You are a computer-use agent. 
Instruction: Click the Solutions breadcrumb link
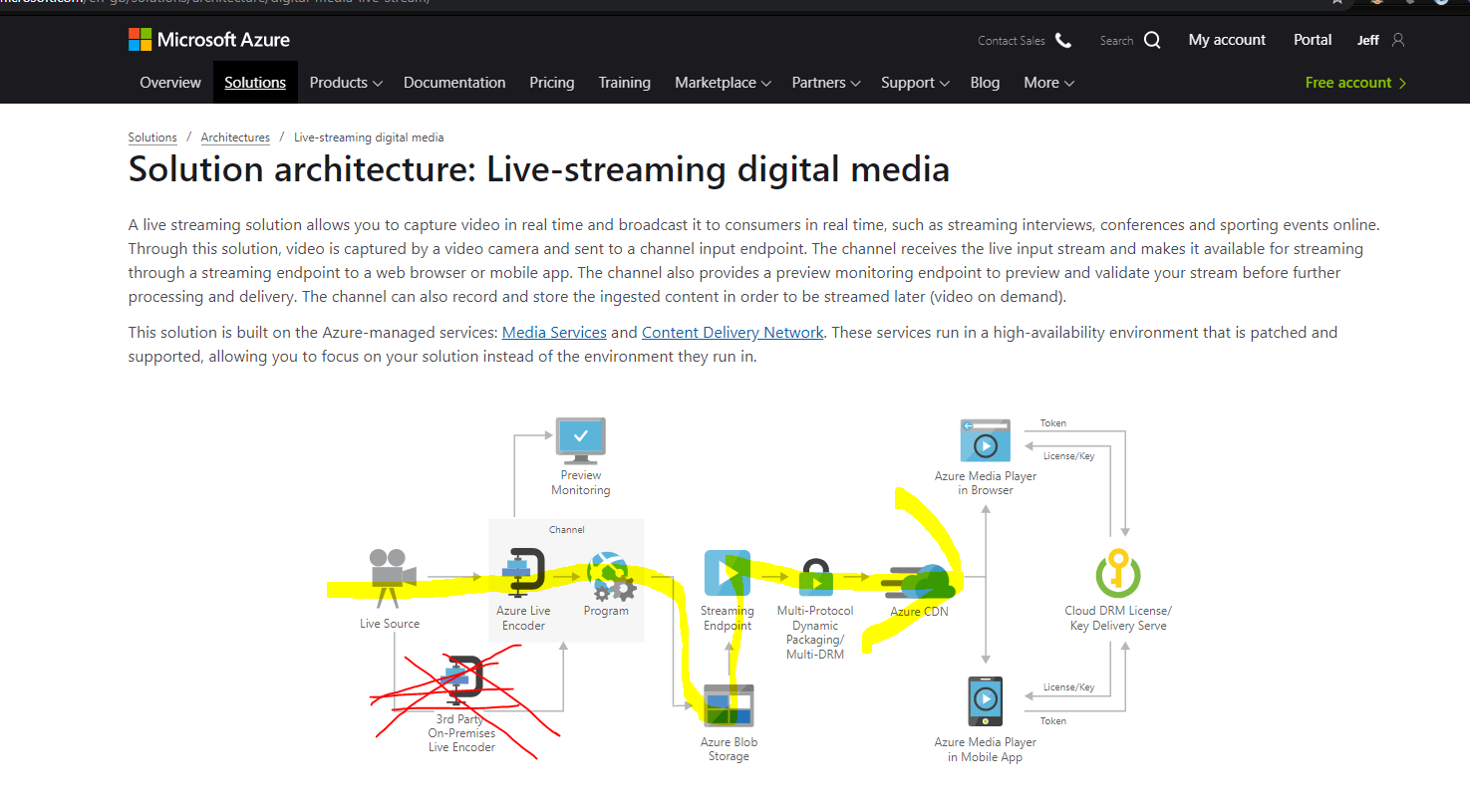(152, 137)
